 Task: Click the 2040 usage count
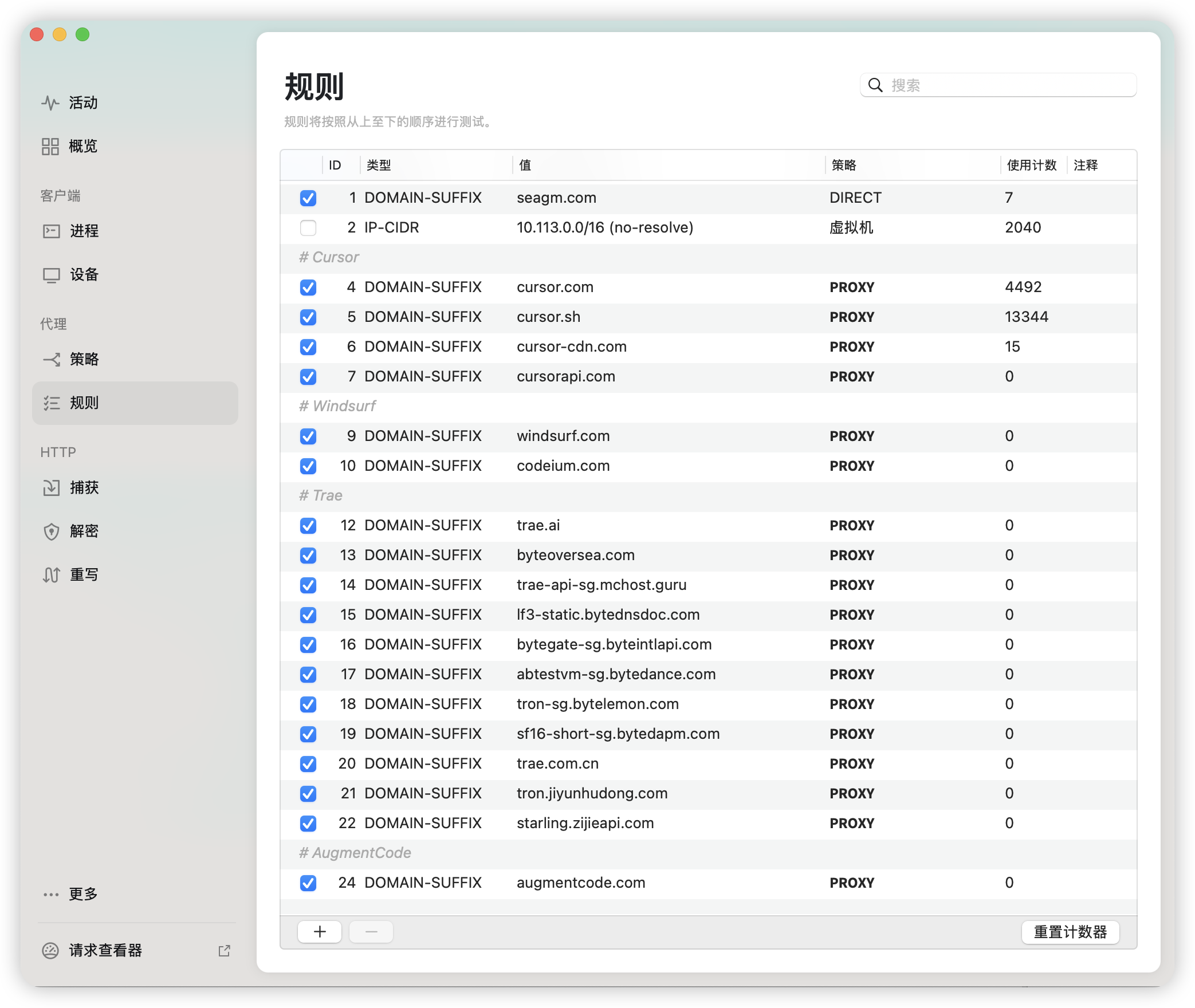tap(1023, 228)
